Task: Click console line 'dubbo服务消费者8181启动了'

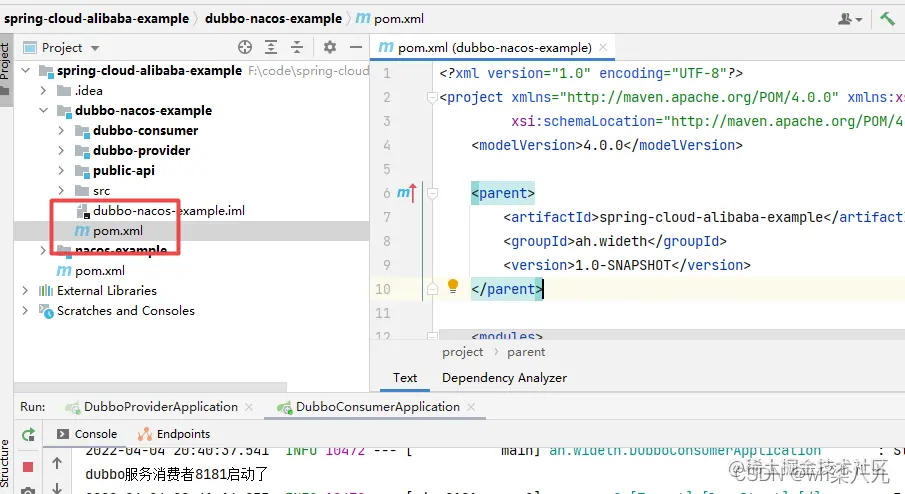Action: pos(177,474)
